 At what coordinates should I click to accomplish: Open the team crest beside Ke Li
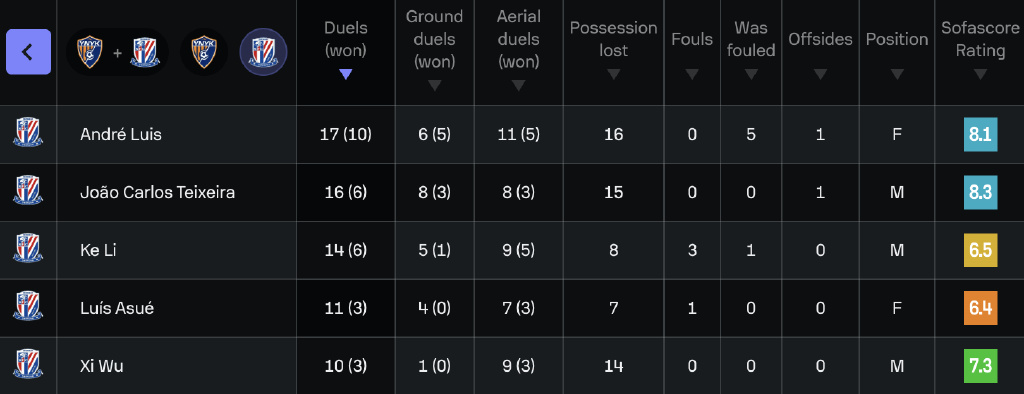28,250
